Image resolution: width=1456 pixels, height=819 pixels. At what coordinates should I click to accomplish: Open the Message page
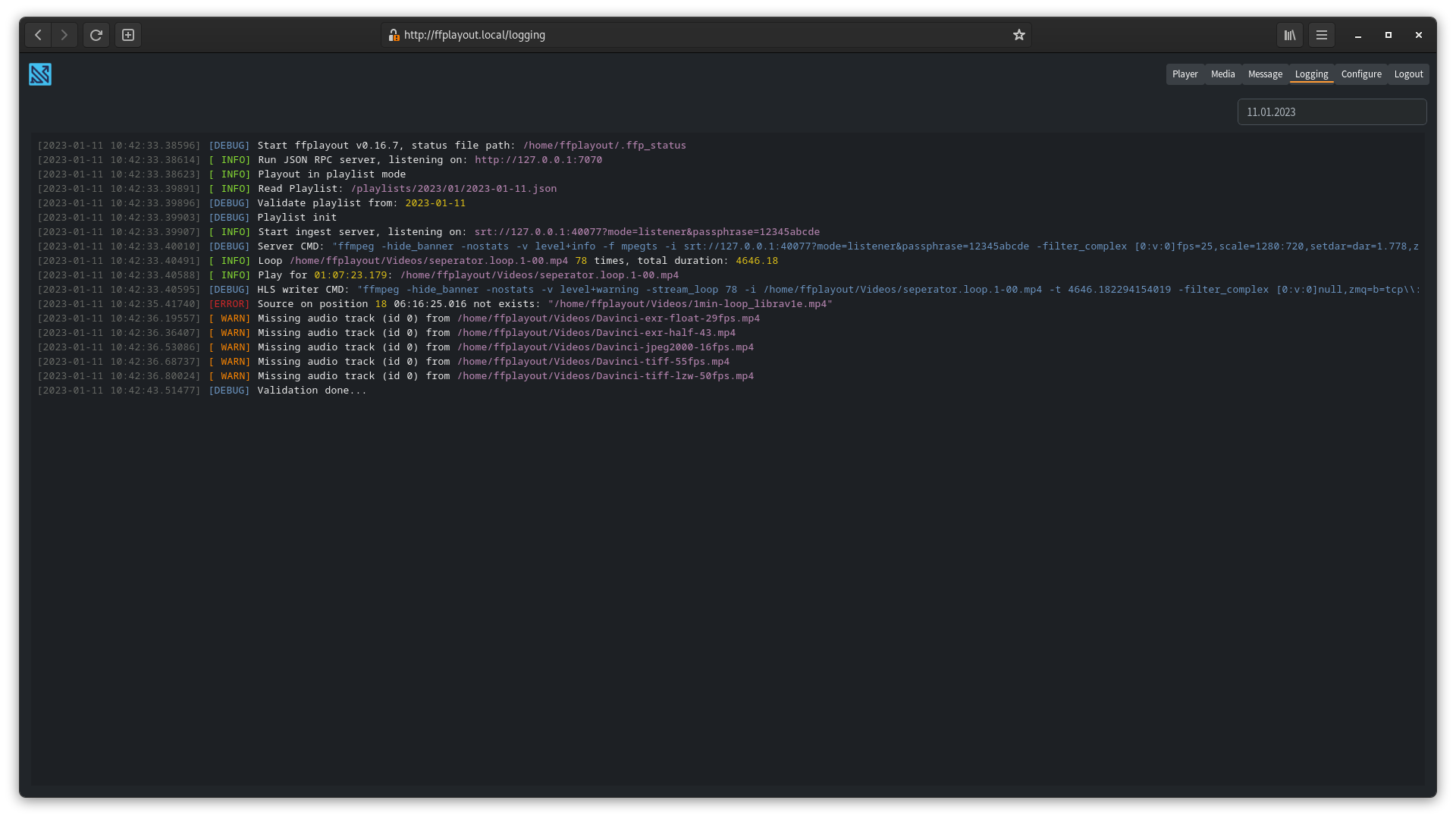point(1265,74)
